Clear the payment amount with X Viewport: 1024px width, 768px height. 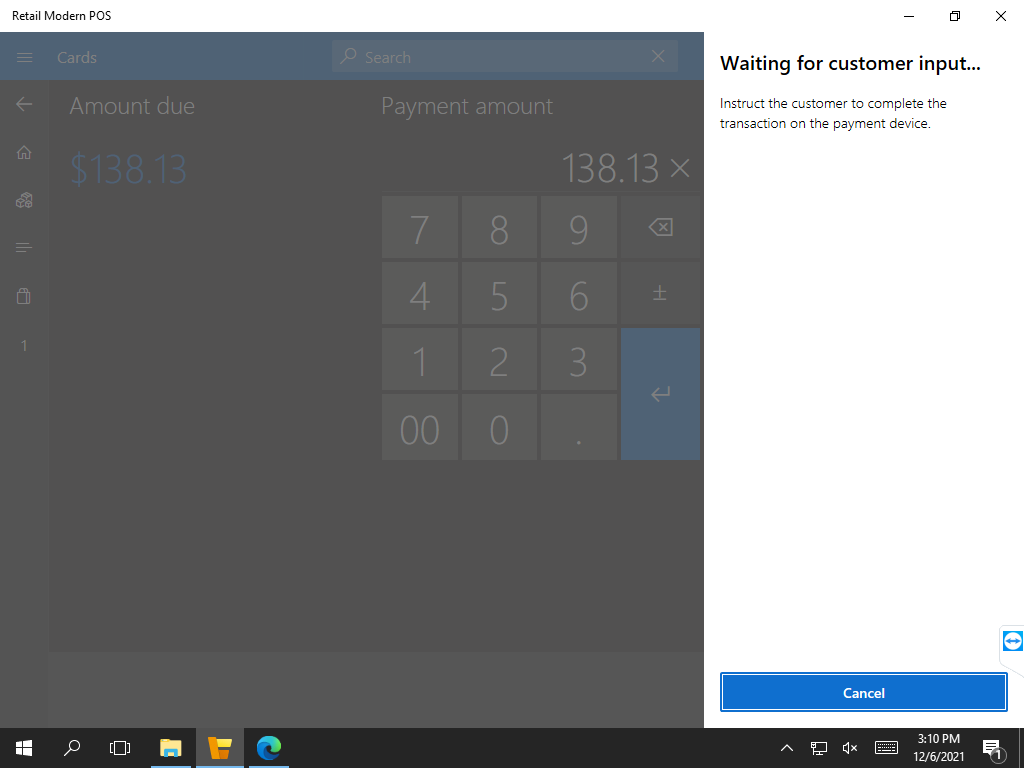tap(680, 168)
